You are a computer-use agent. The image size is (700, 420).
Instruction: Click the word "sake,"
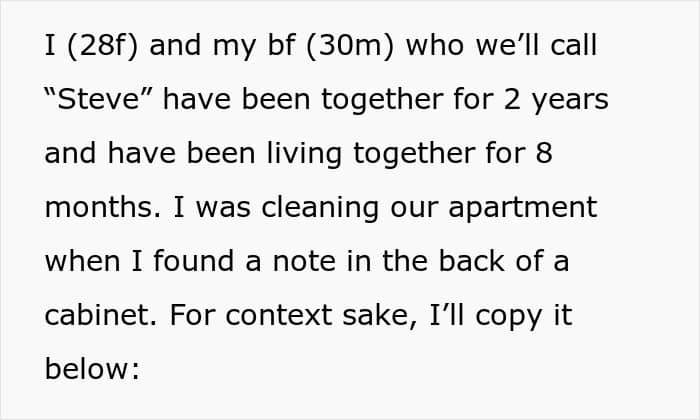click(x=381, y=316)
